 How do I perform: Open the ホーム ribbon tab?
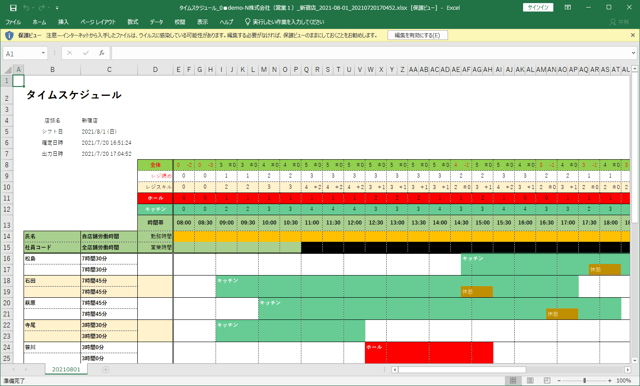39,22
